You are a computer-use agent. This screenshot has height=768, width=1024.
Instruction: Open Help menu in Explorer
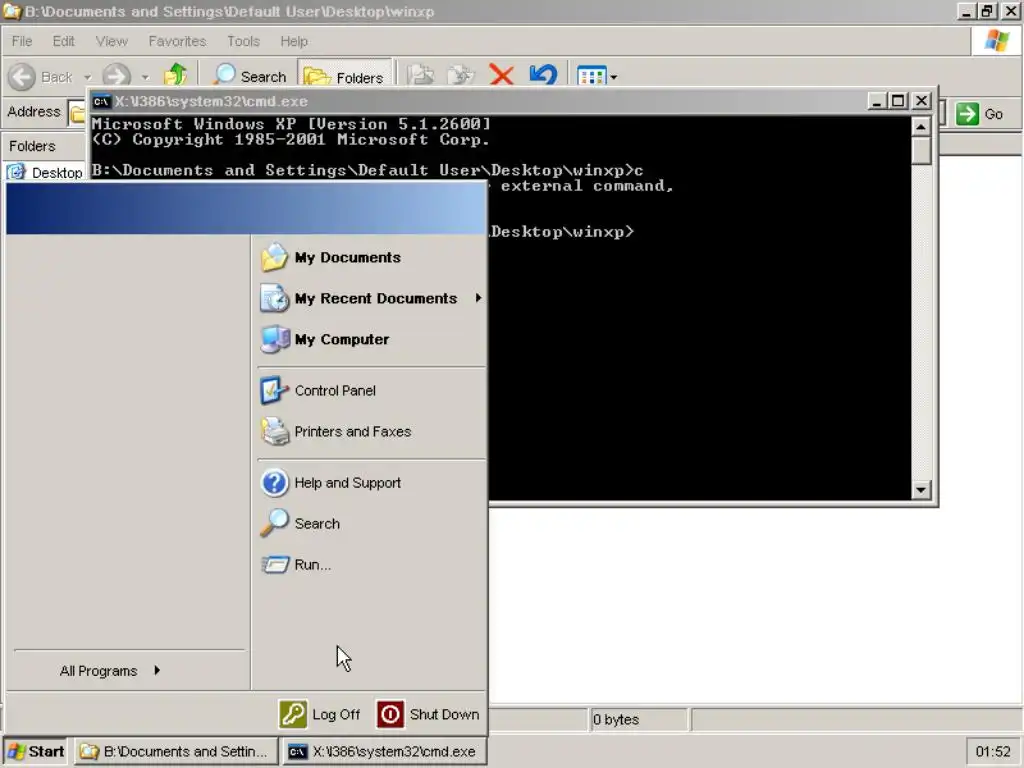(x=294, y=41)
